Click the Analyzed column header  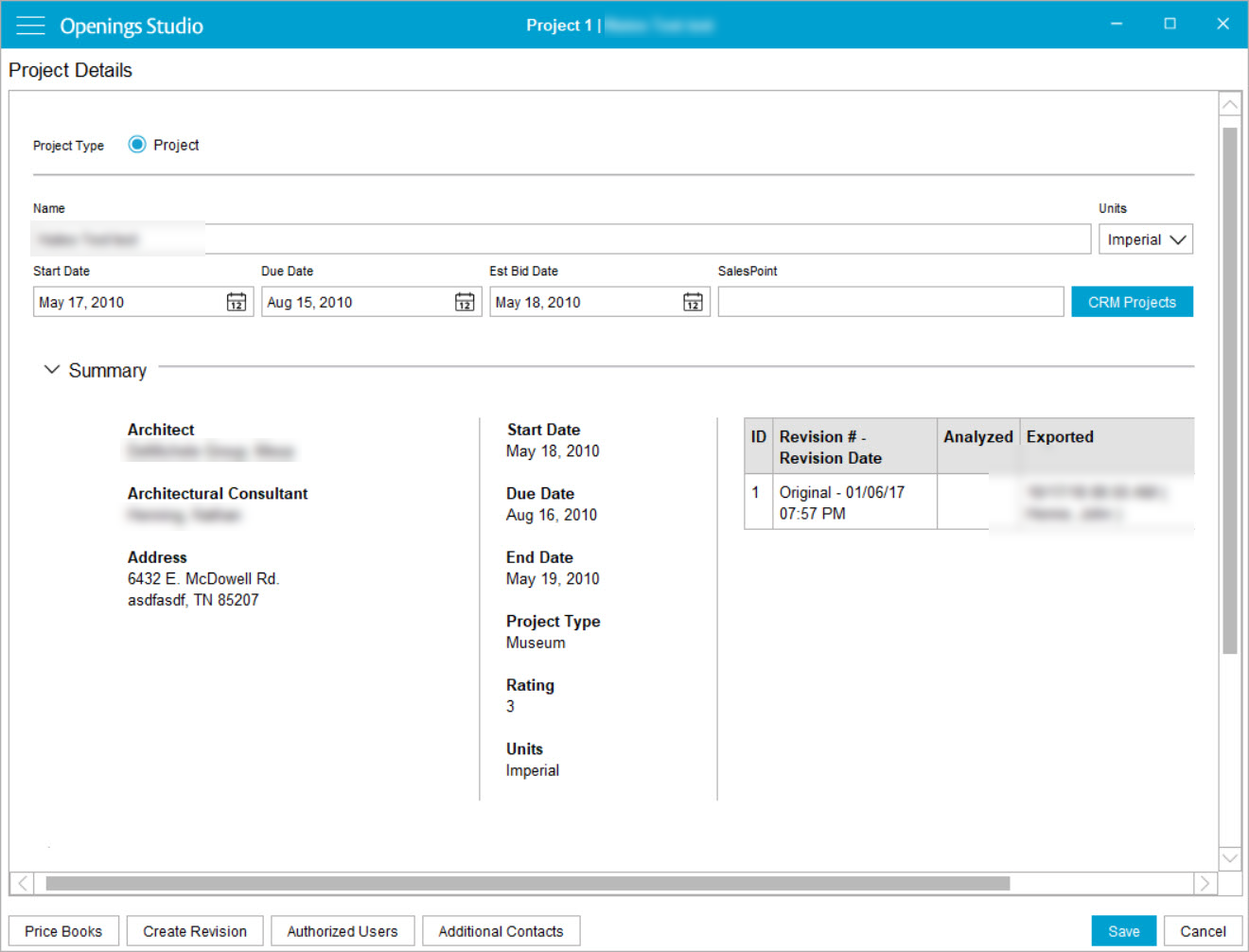977,436
